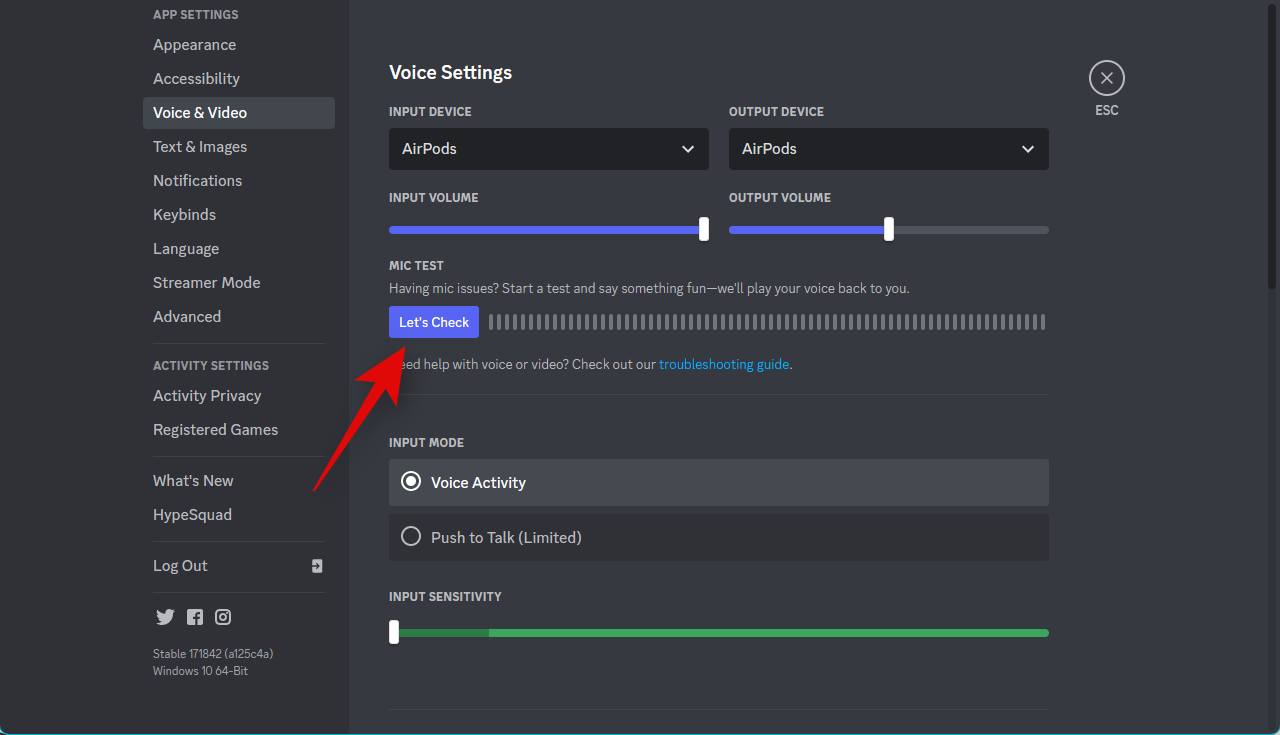The height and width of the screenshot is (735, 1280).
Task: Open the Appearance settings tab
Action: pos(194,45)
